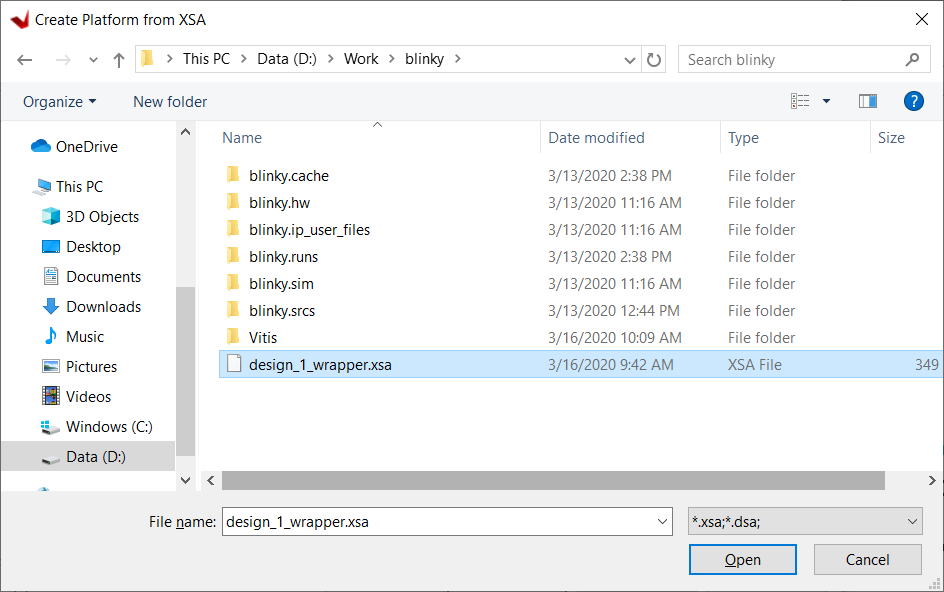
Task: Open Desktop in the sidebar
Action: tap(82, 247)
